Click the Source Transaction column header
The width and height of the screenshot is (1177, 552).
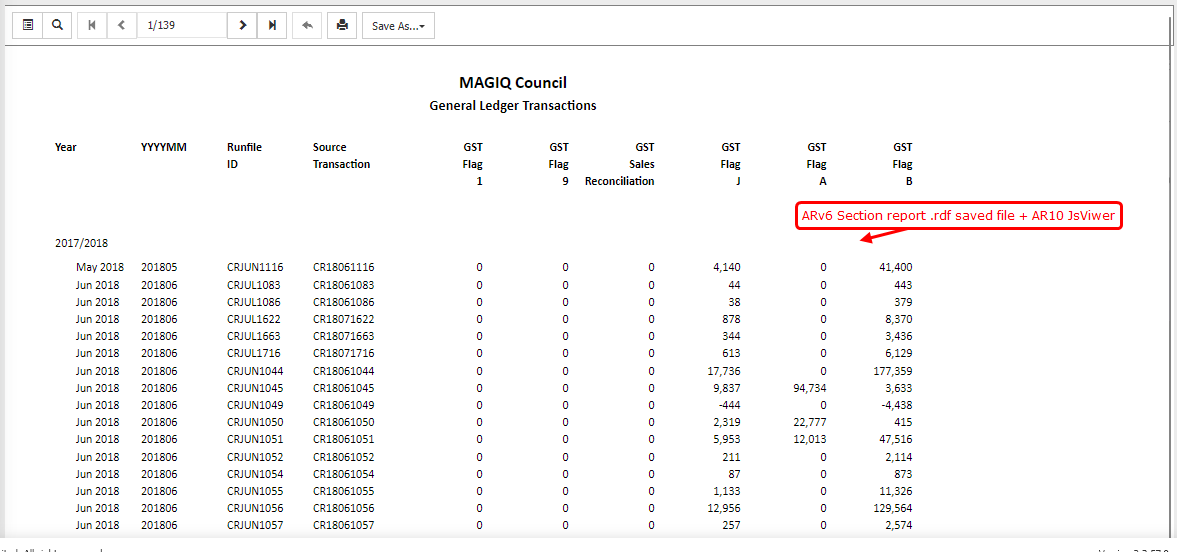(341, 155)
